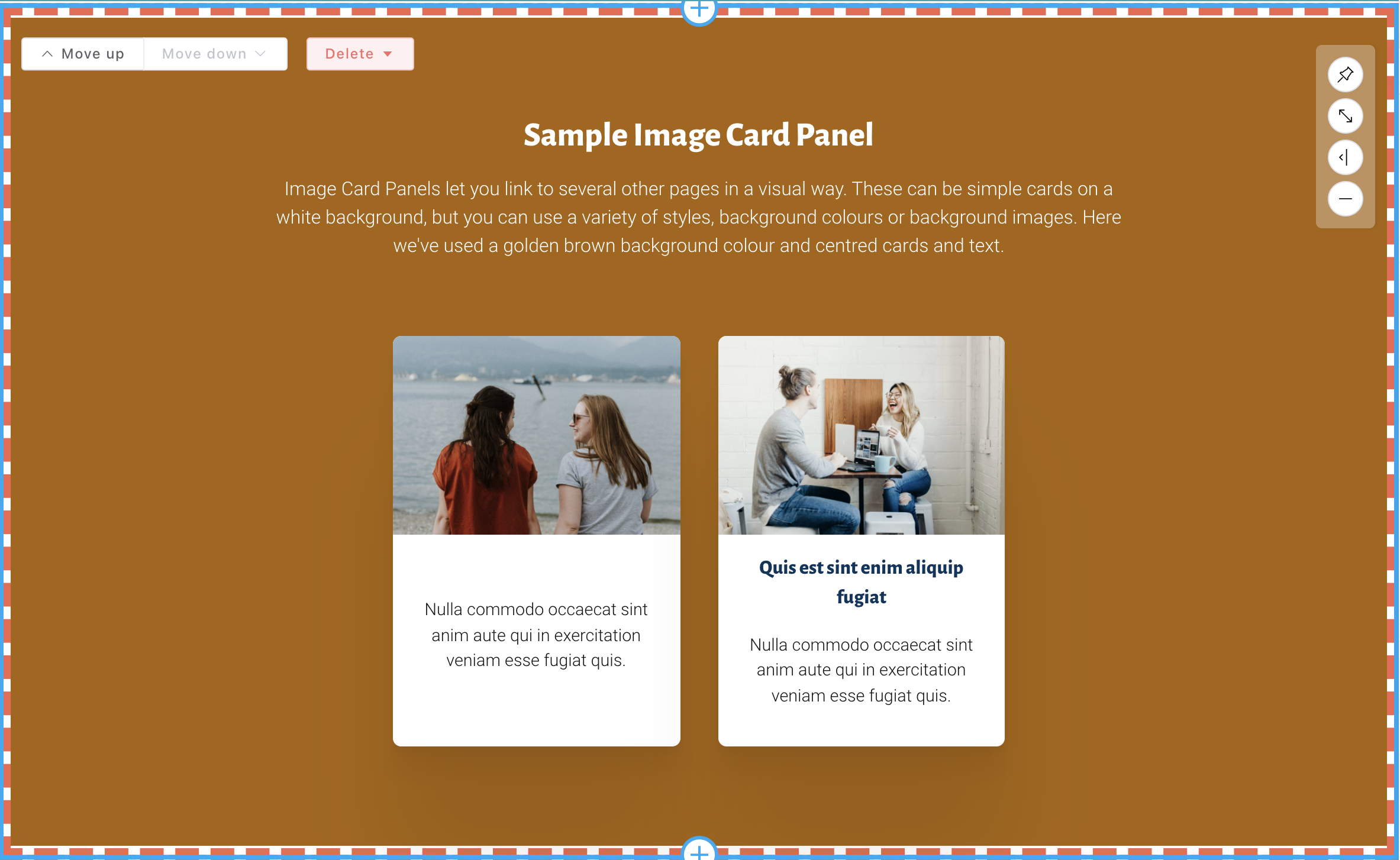
Task: Click the Delete dropdown caret arrow
Action: 388,54
